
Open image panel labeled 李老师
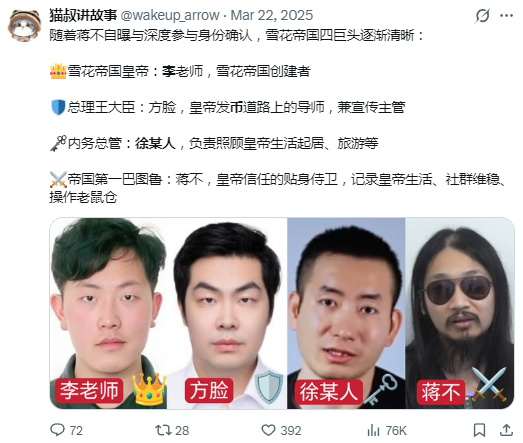(108, 313)
